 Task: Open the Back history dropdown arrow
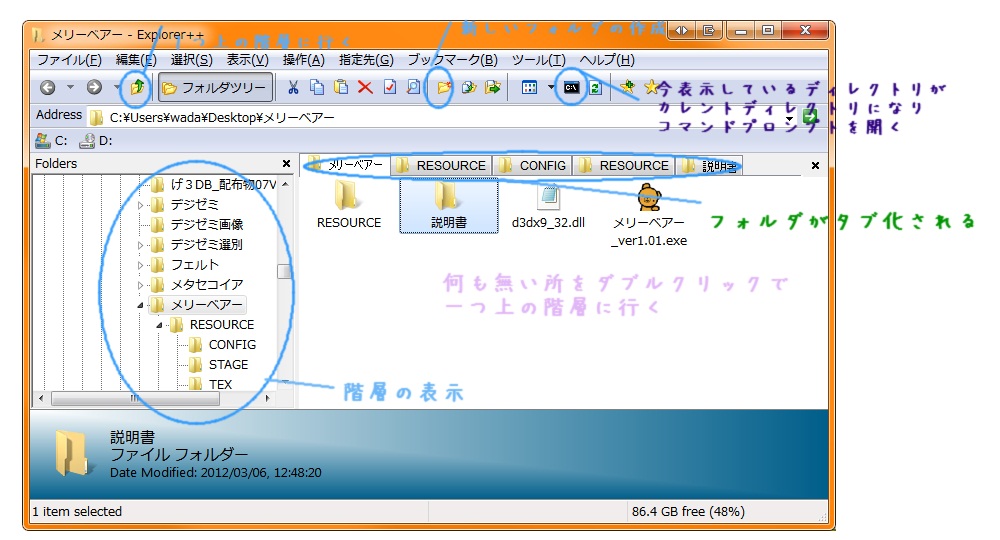(x=70, y=87)
